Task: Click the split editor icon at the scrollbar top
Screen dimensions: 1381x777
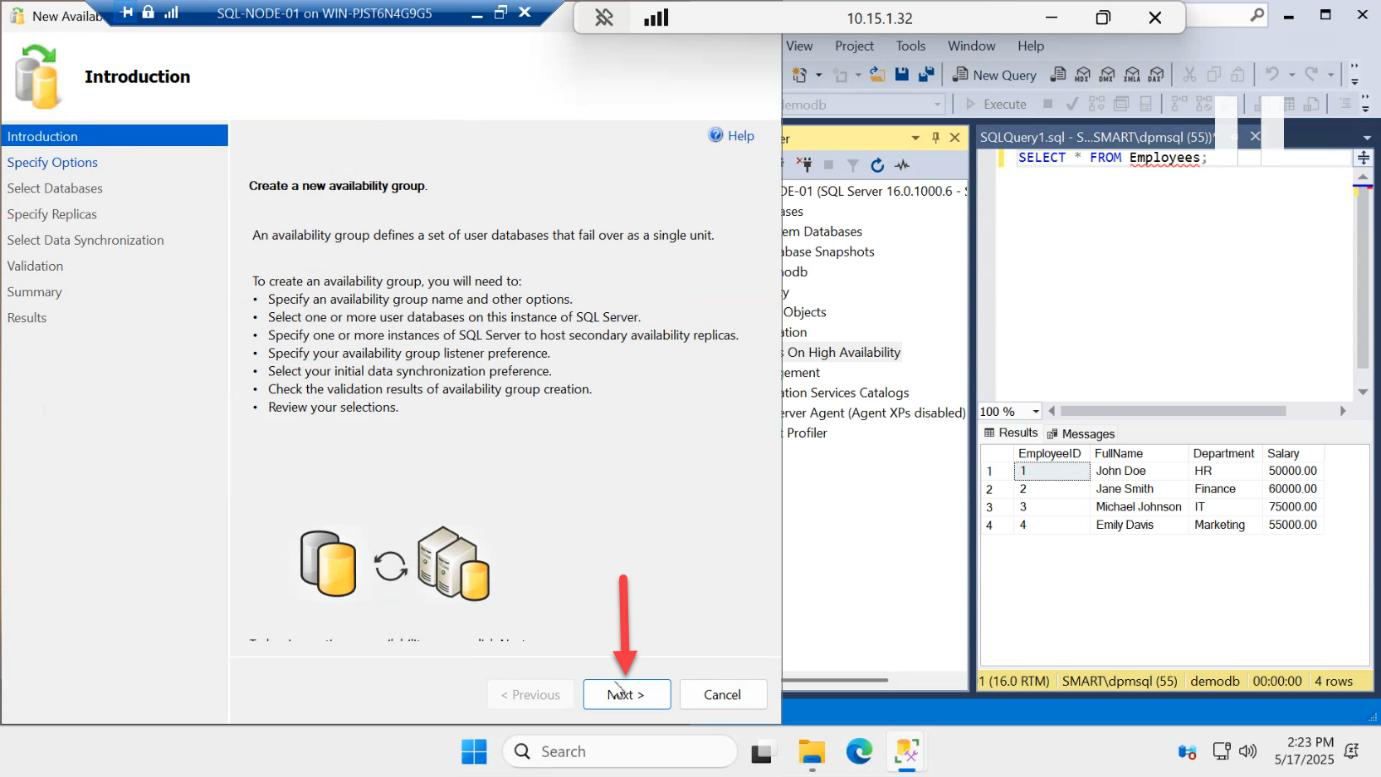Action: coord(1363,158)
